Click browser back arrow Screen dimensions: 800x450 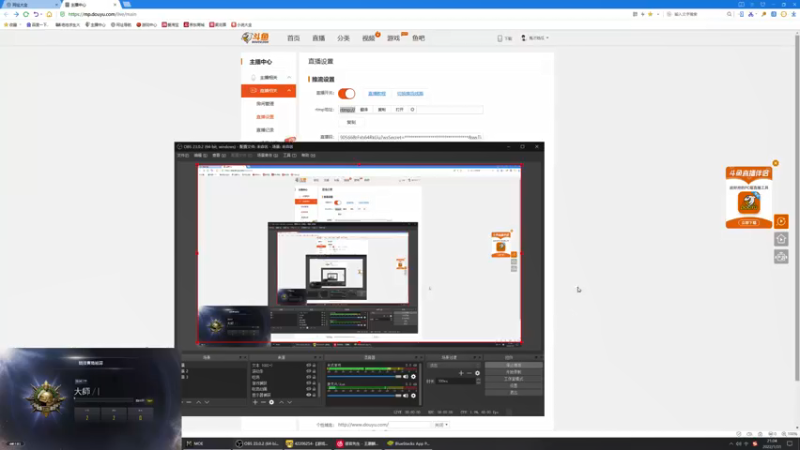(6, 14)
